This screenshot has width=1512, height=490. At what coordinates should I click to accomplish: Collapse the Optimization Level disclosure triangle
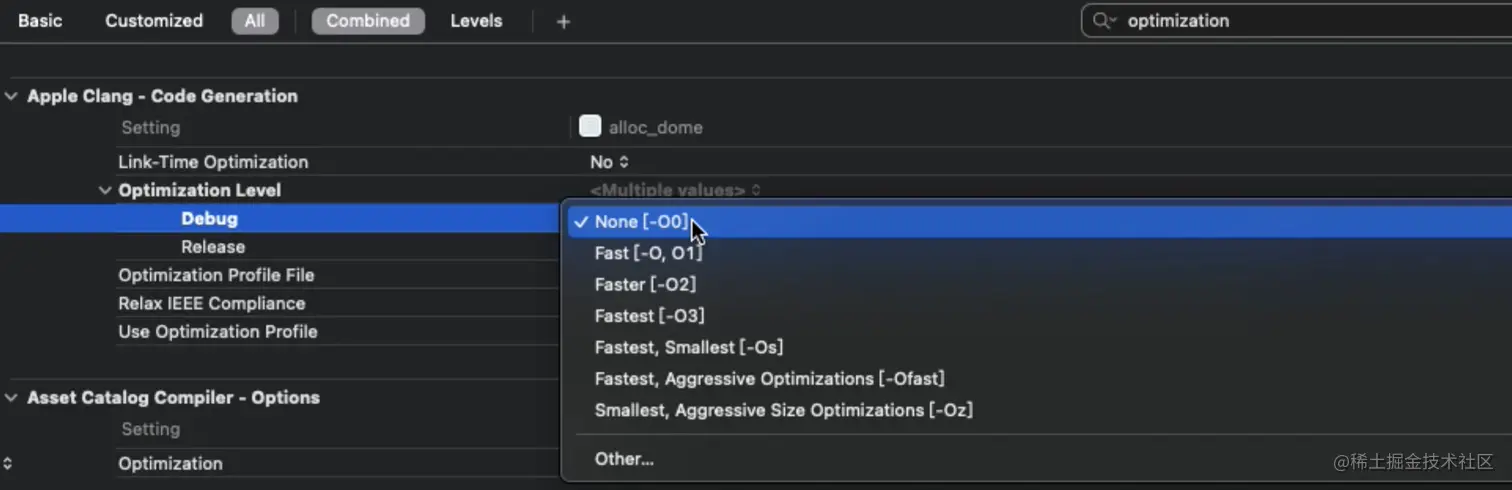[x=105, y=190]
